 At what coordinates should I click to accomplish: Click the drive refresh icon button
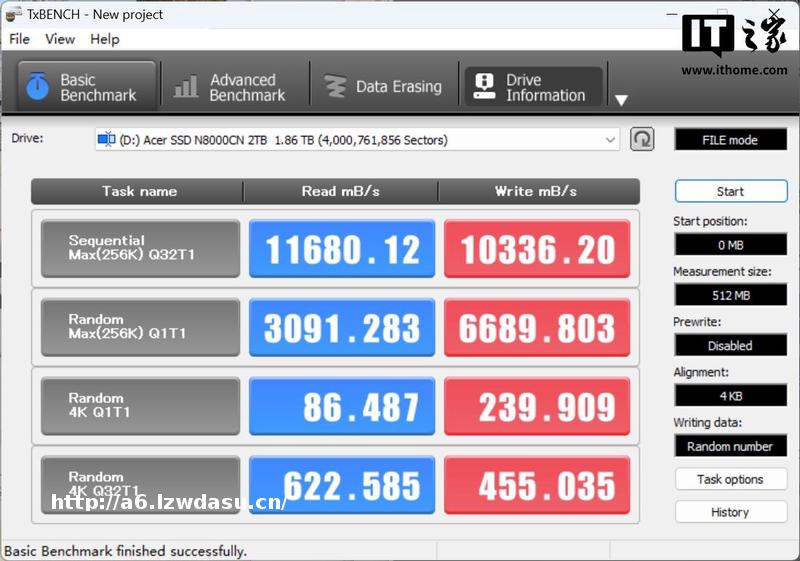(642, 139)
